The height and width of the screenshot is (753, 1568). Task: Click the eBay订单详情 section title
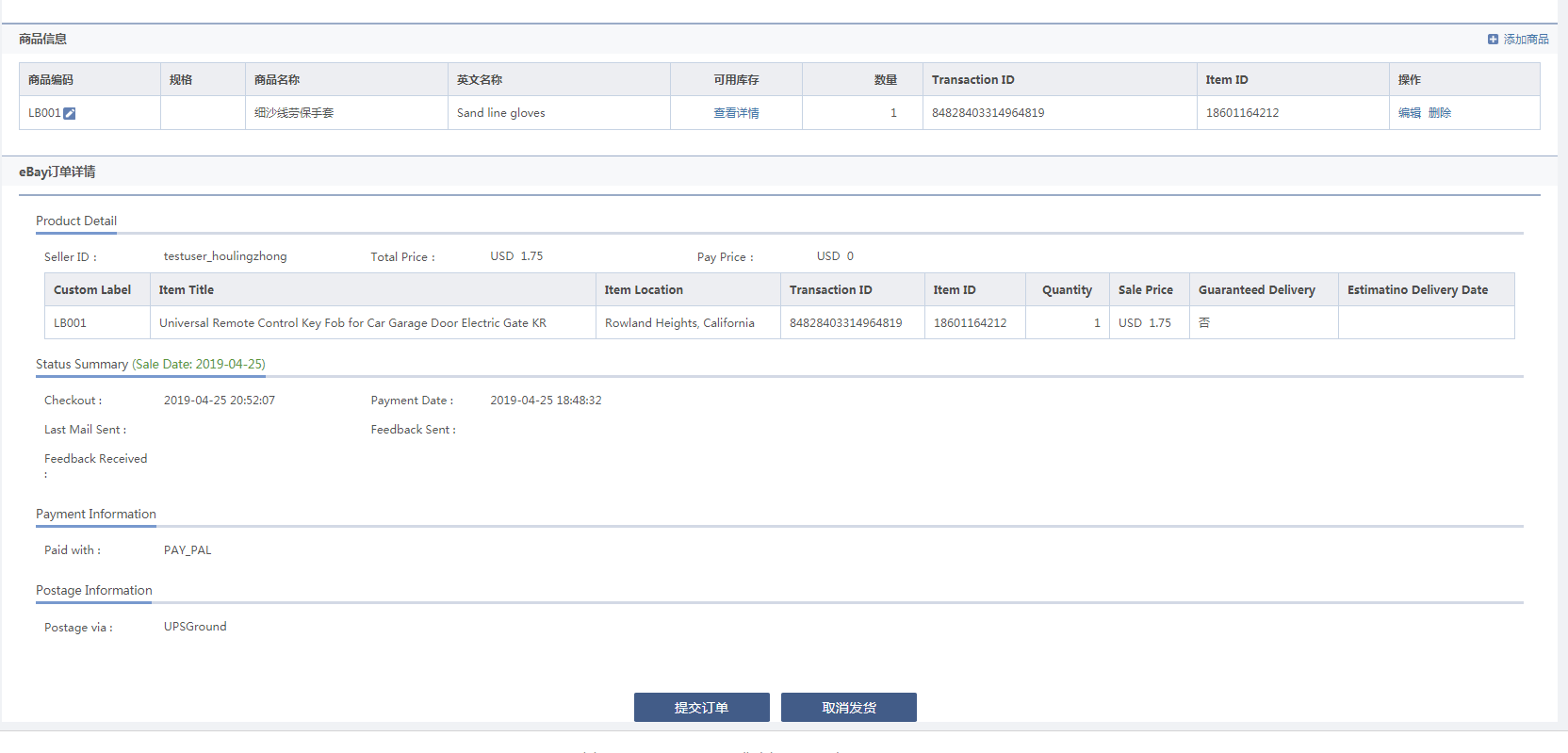pos(57,172)
